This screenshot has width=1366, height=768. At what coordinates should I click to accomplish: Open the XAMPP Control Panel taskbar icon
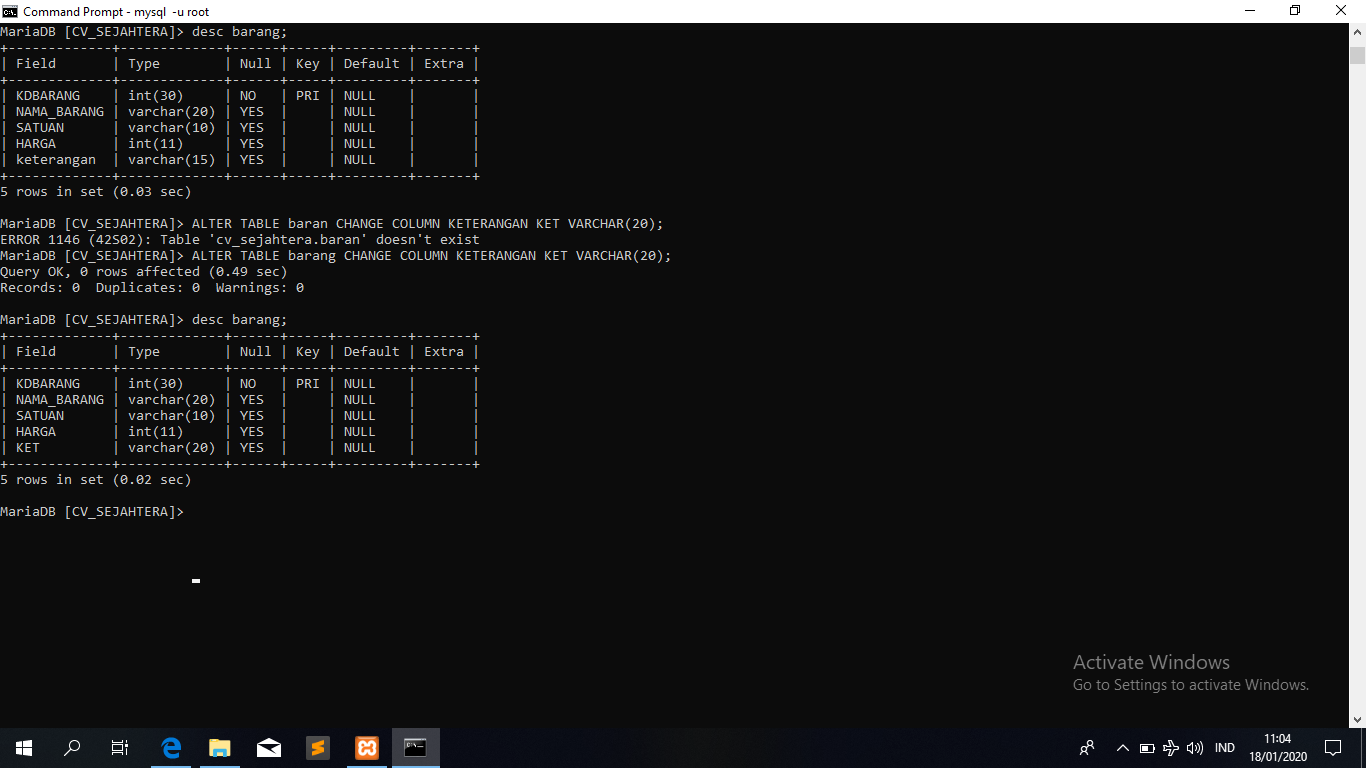coord(367,747)
